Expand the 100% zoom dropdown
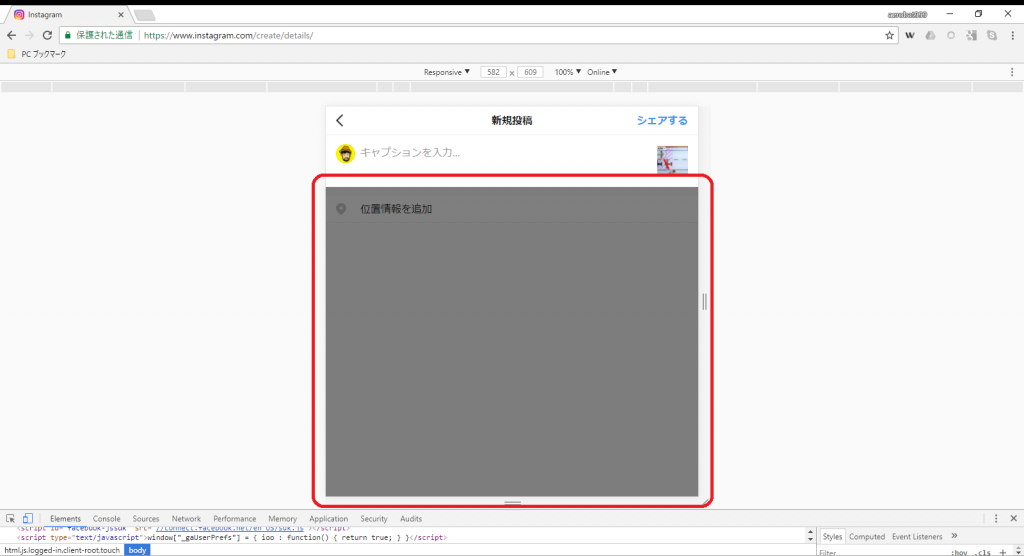 (567, 72)
